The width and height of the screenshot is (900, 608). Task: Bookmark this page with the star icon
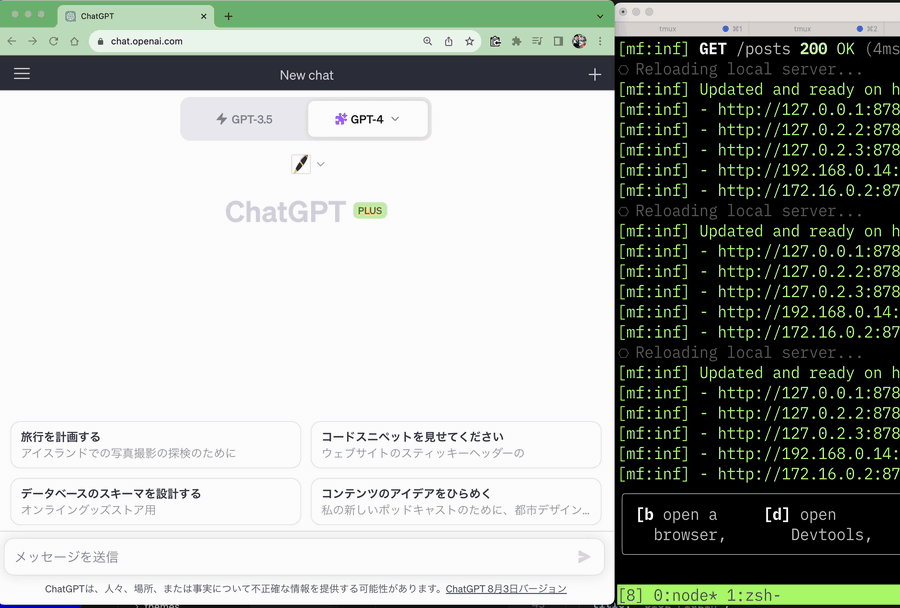[x=469, y=41]
